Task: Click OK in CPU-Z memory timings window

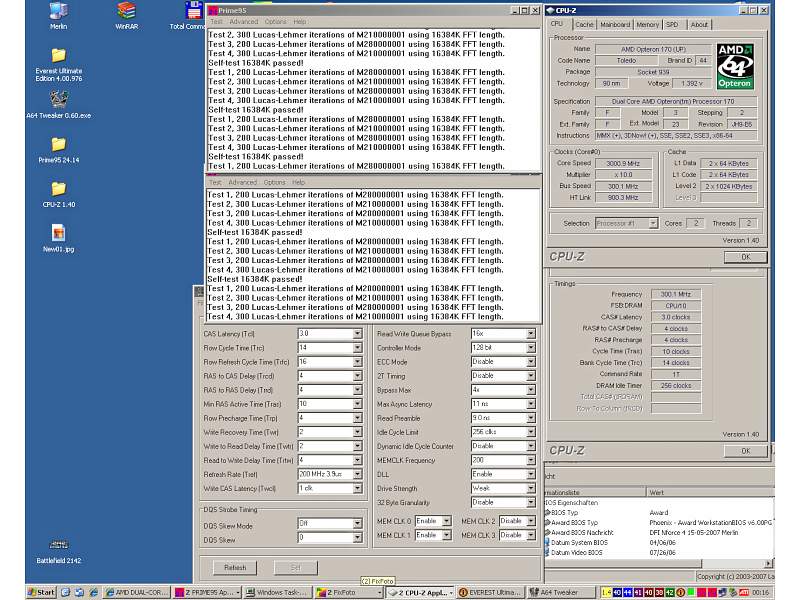Action: [x=745, y=451]
